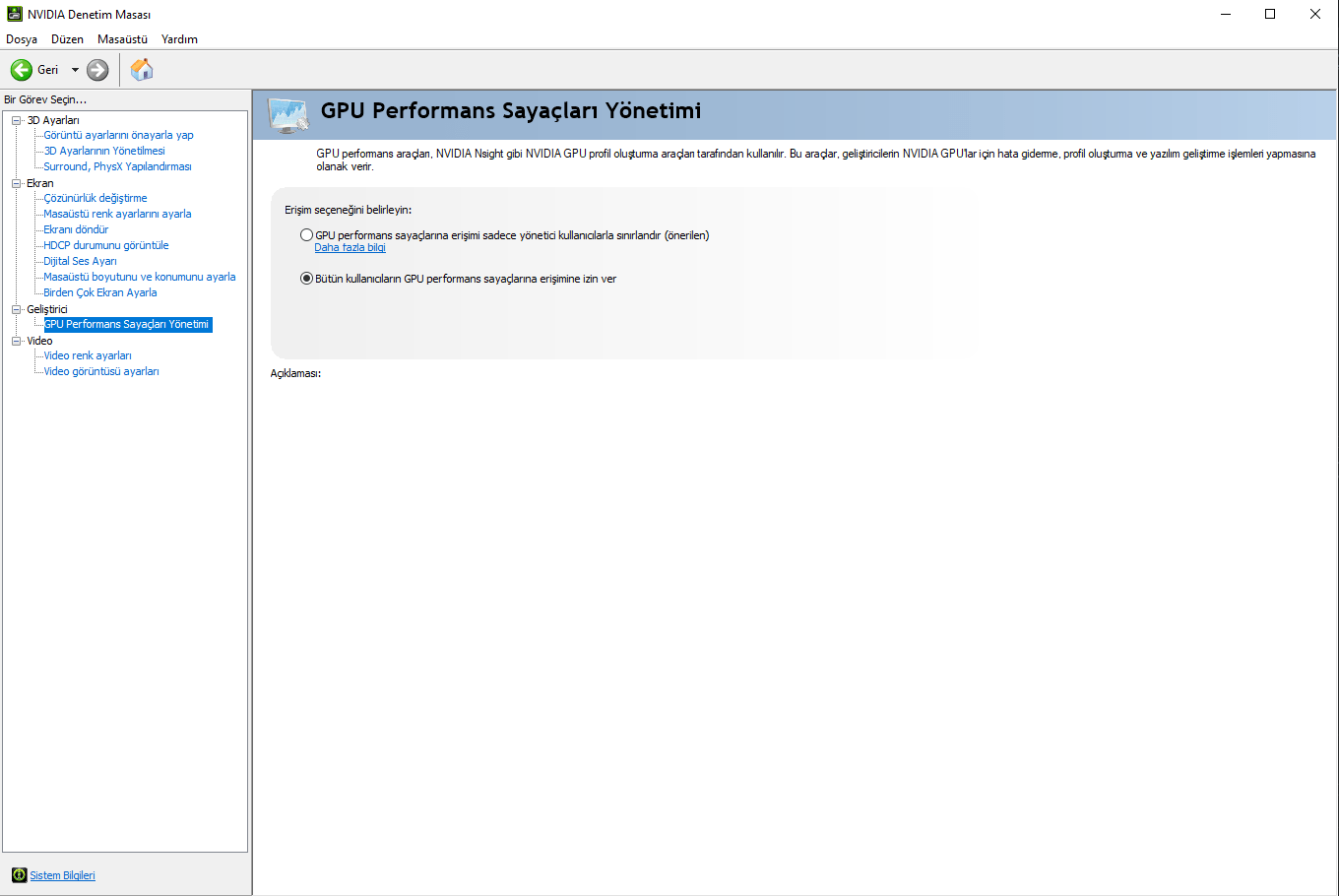The height and width of the screenshot is (896, 1339).
Task: Open HDCP durumunu görüntüle
Action: tap(106, 245)
